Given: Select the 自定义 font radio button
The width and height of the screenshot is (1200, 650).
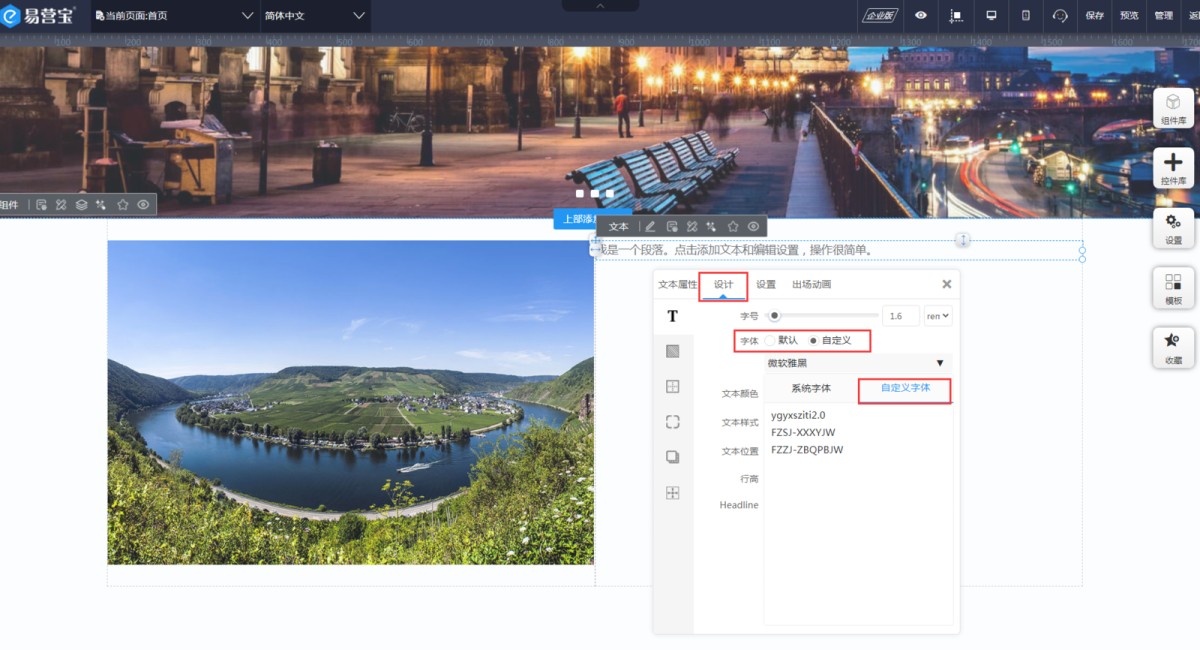Looking at the screenshot, I should 814,340.
